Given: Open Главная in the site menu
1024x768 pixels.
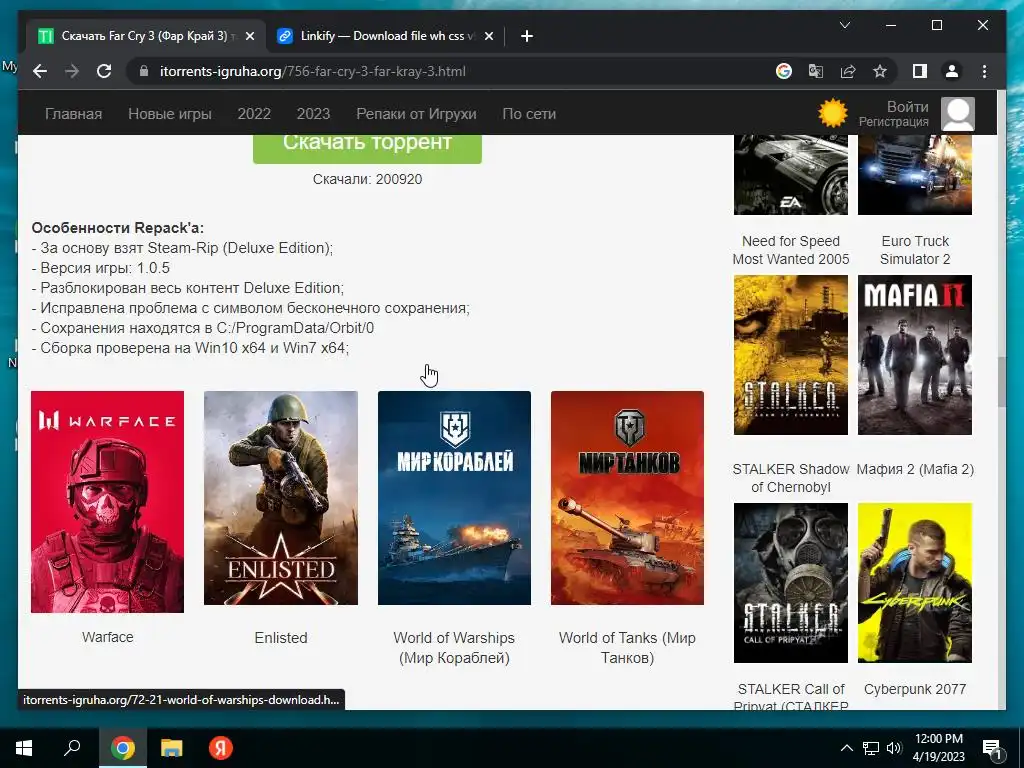Looking at the screenshot, I should (x=73, y=114).
